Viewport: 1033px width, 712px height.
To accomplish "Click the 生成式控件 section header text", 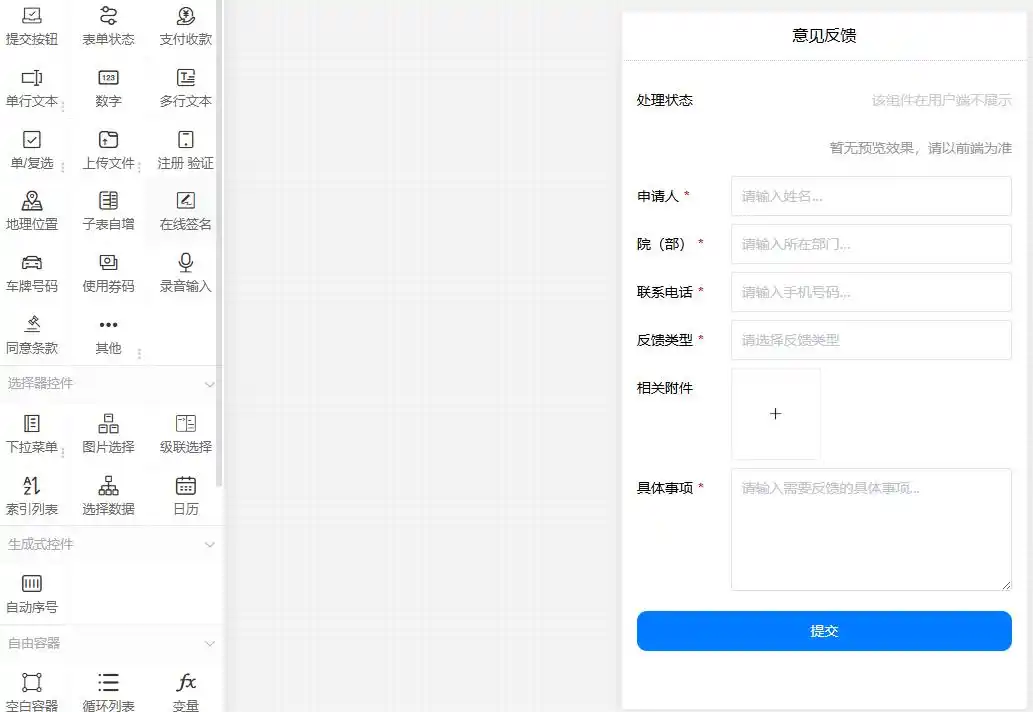I will [x=40, y=544].
